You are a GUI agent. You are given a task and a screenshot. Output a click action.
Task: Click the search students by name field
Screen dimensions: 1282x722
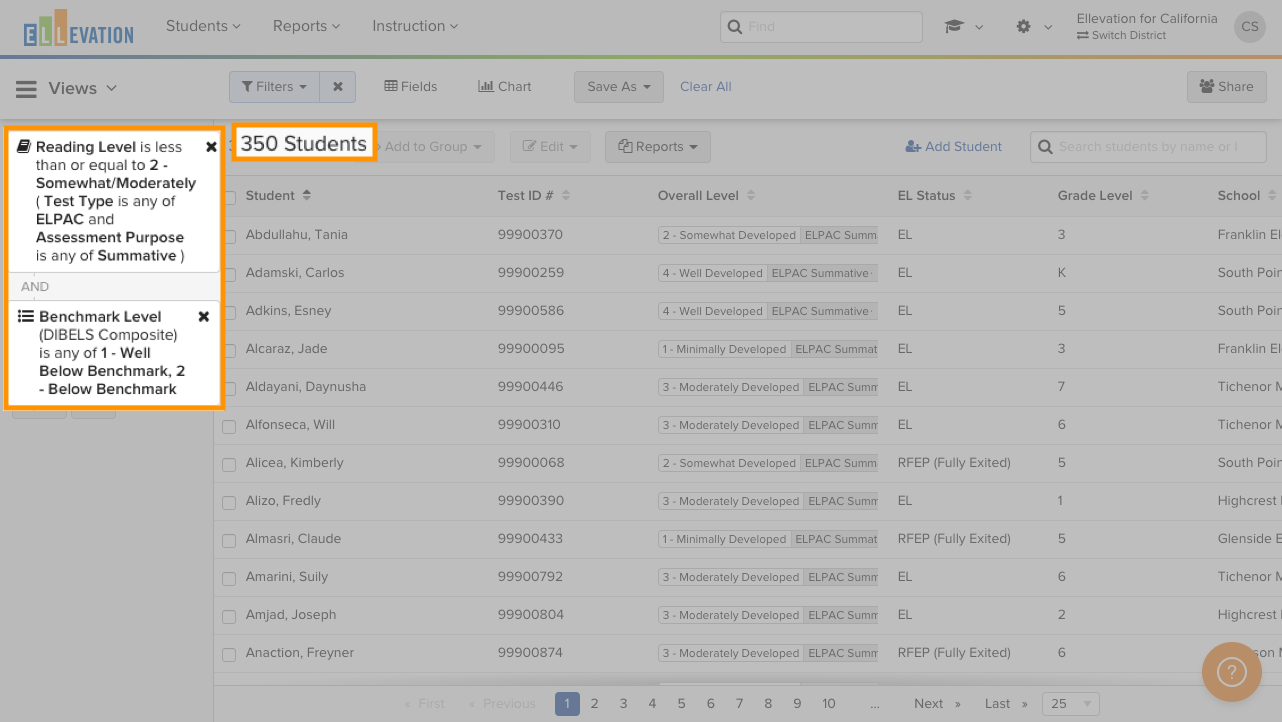tap(1148, 147)
